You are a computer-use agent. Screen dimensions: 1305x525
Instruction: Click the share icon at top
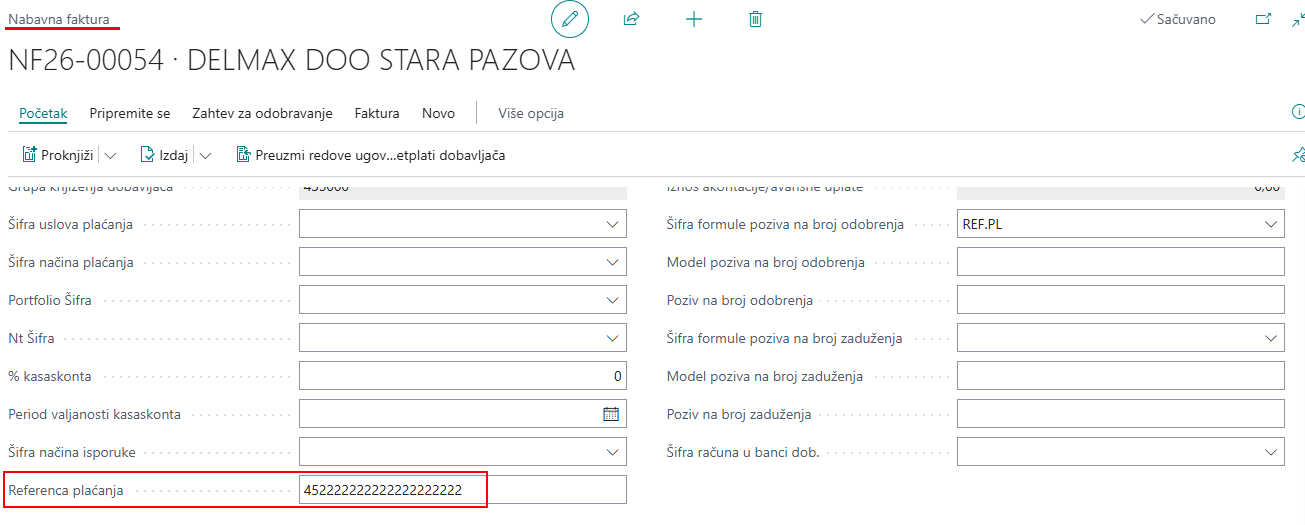coord(631,19)
